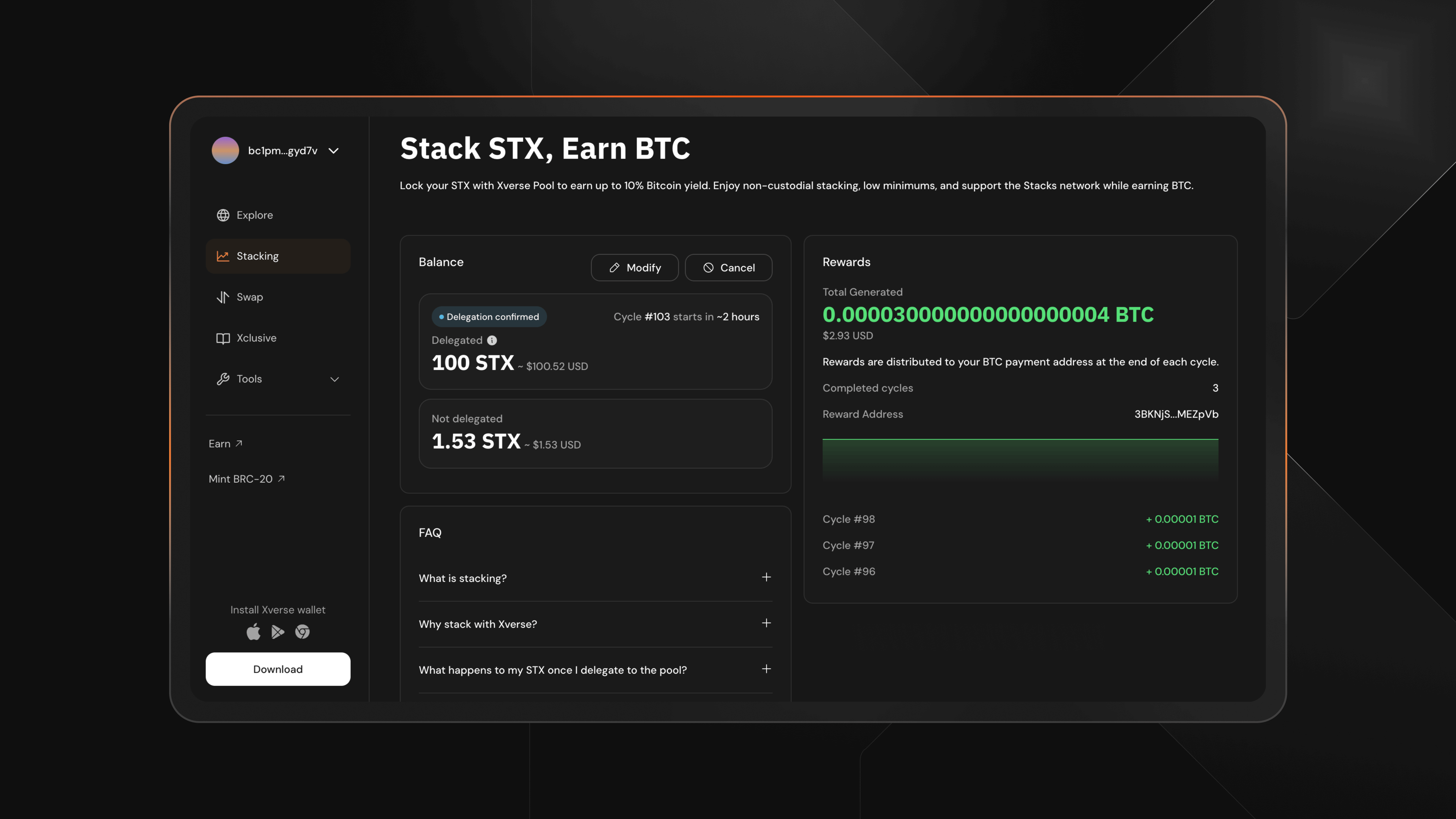This screenshot has width=1456, height=819.
Task: Click the Xclusive book icon
Action: click(x=223, y=338)
